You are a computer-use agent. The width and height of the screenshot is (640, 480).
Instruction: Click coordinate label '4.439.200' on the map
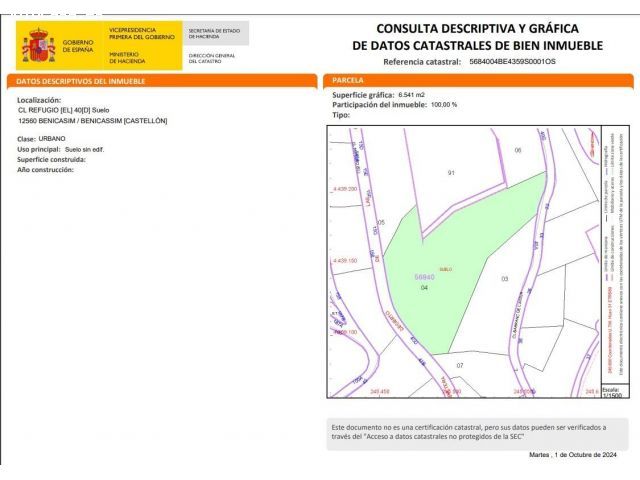click(x=345, y=189)
